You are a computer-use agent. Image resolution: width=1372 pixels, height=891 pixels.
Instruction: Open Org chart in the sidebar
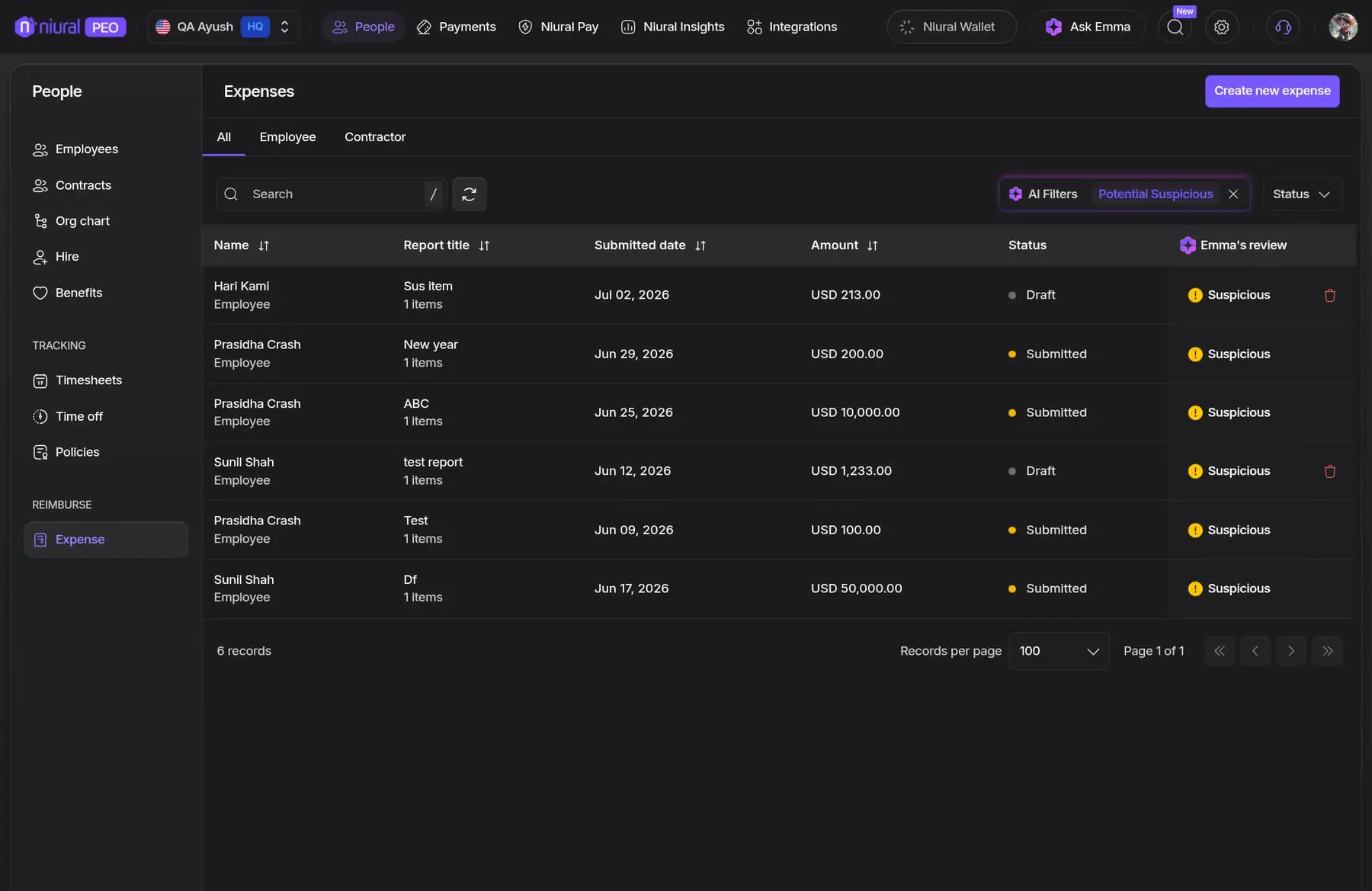coord(72,221)
